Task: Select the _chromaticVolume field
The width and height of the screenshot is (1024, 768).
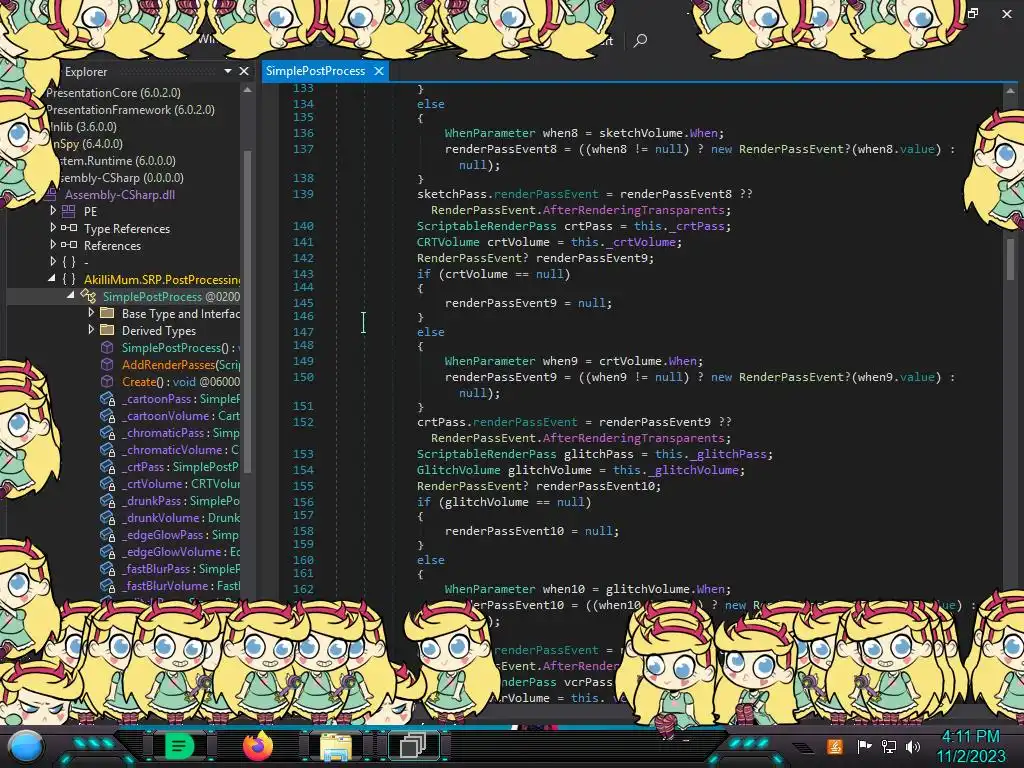Action: tap(181, 449)
